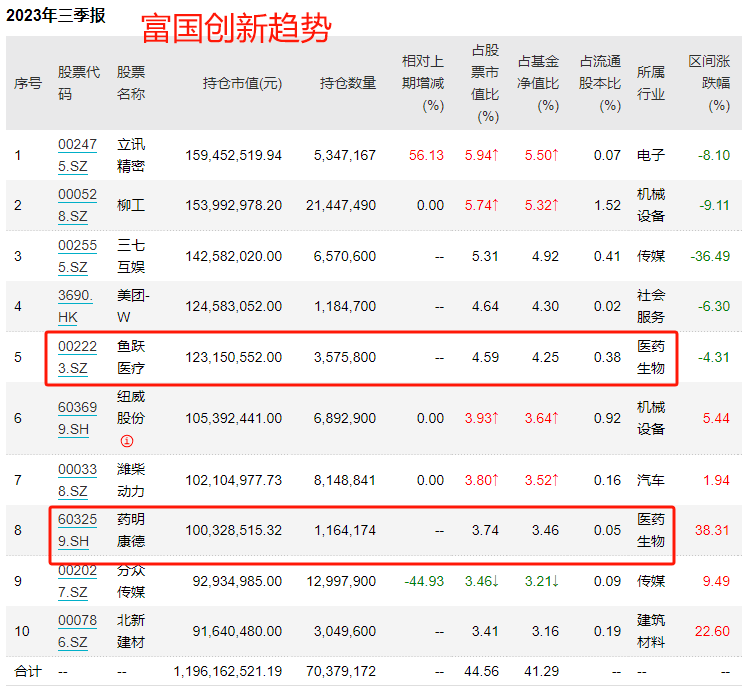Open stock code link 002223.SZ
The image size is (742, 688).
tap(78, 357)
